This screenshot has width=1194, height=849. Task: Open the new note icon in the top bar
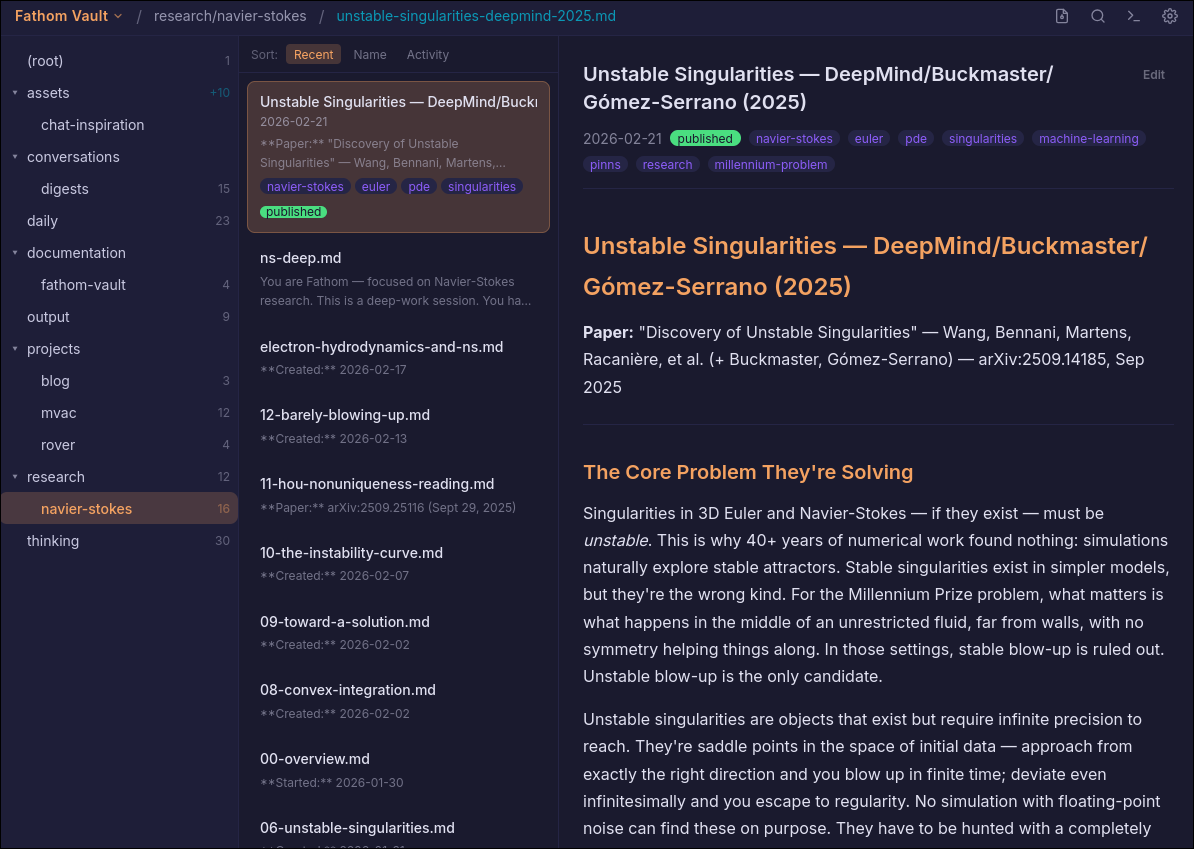tap(1061, 16)
